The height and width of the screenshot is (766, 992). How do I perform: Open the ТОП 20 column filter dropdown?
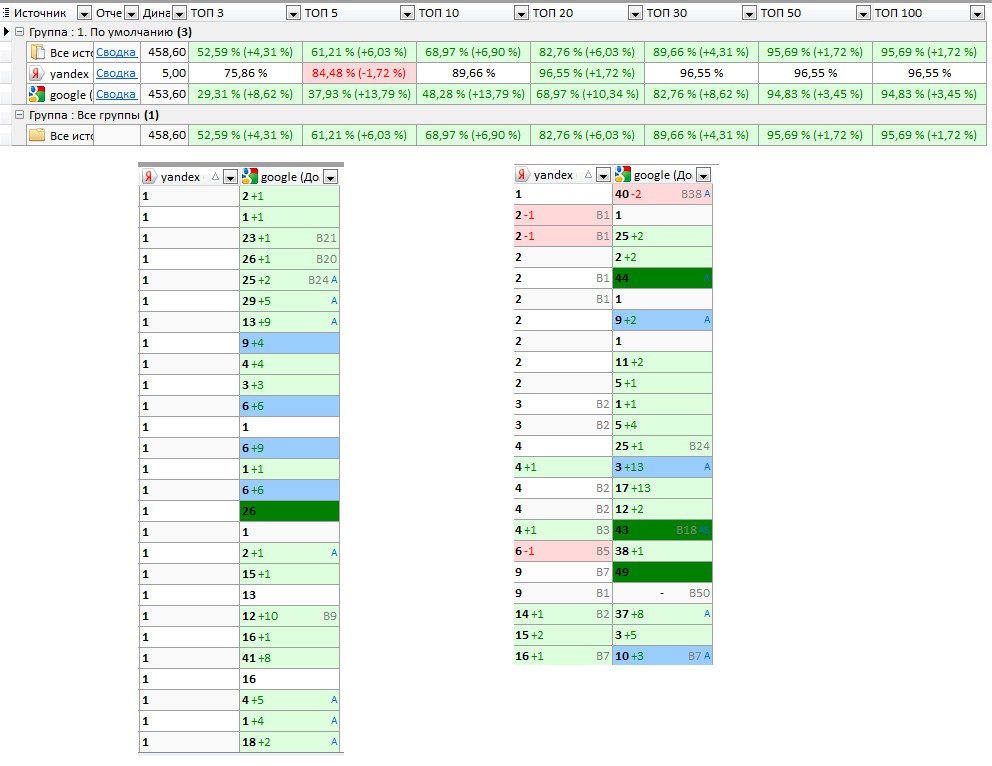(x=635, y=13)
